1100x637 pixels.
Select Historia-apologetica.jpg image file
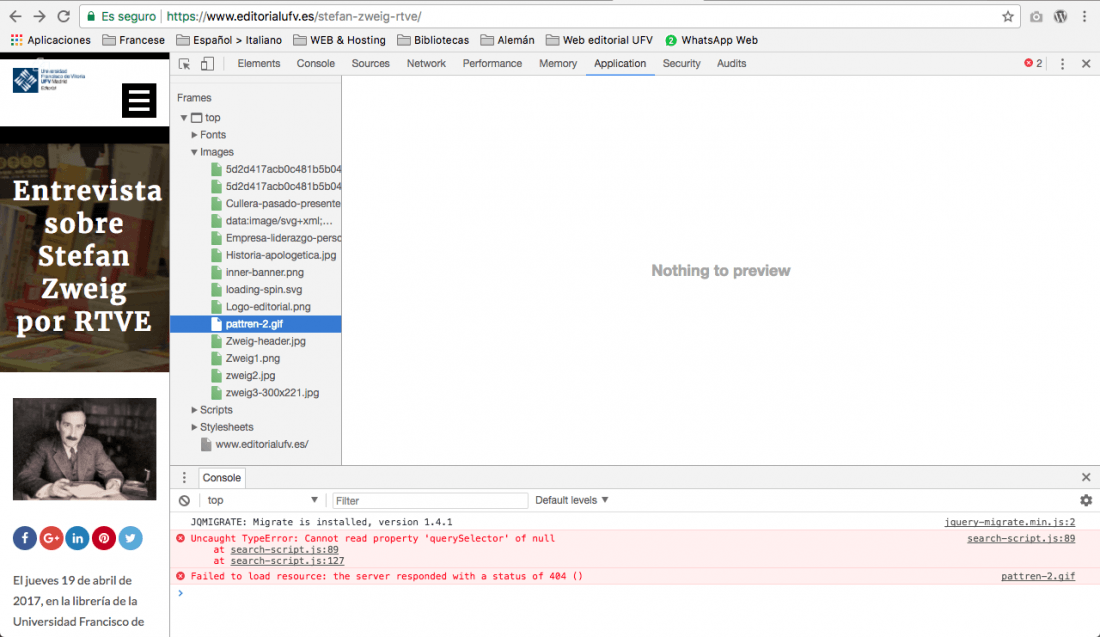click(281, 255)
